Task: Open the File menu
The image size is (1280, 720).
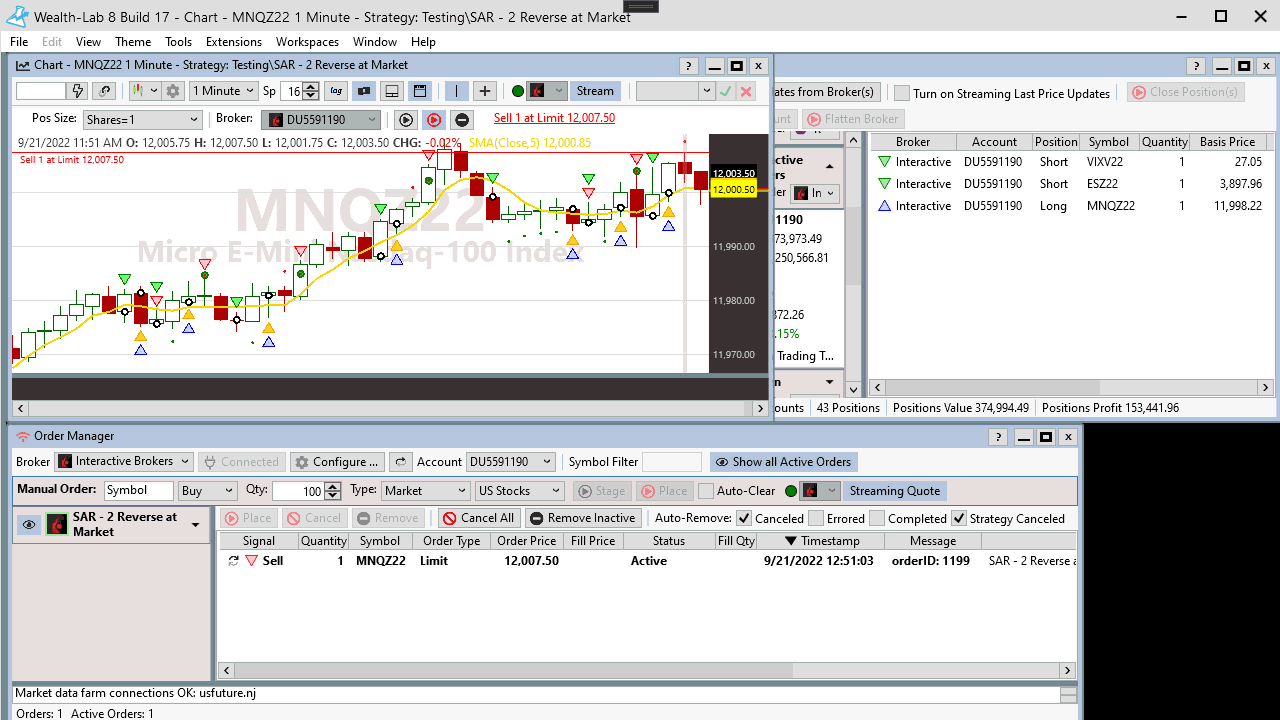Action: tap(19, 42)
